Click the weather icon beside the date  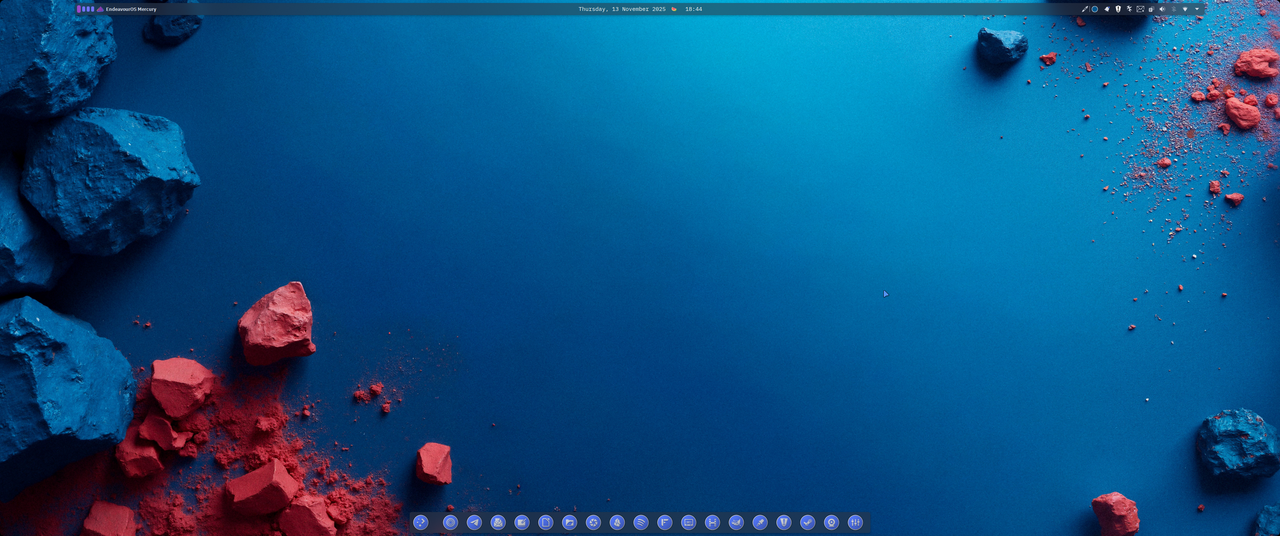pos(674,9)
